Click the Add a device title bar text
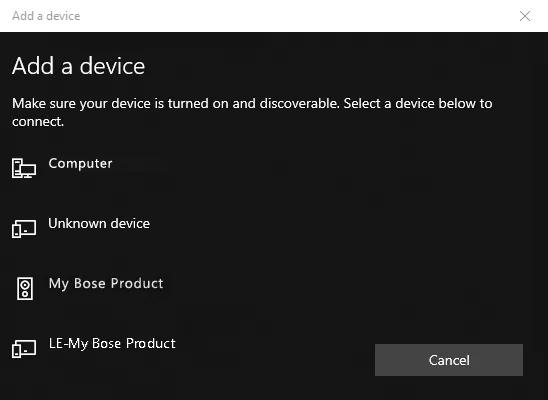This screenshot has width=548, height=400. point(46,16)
